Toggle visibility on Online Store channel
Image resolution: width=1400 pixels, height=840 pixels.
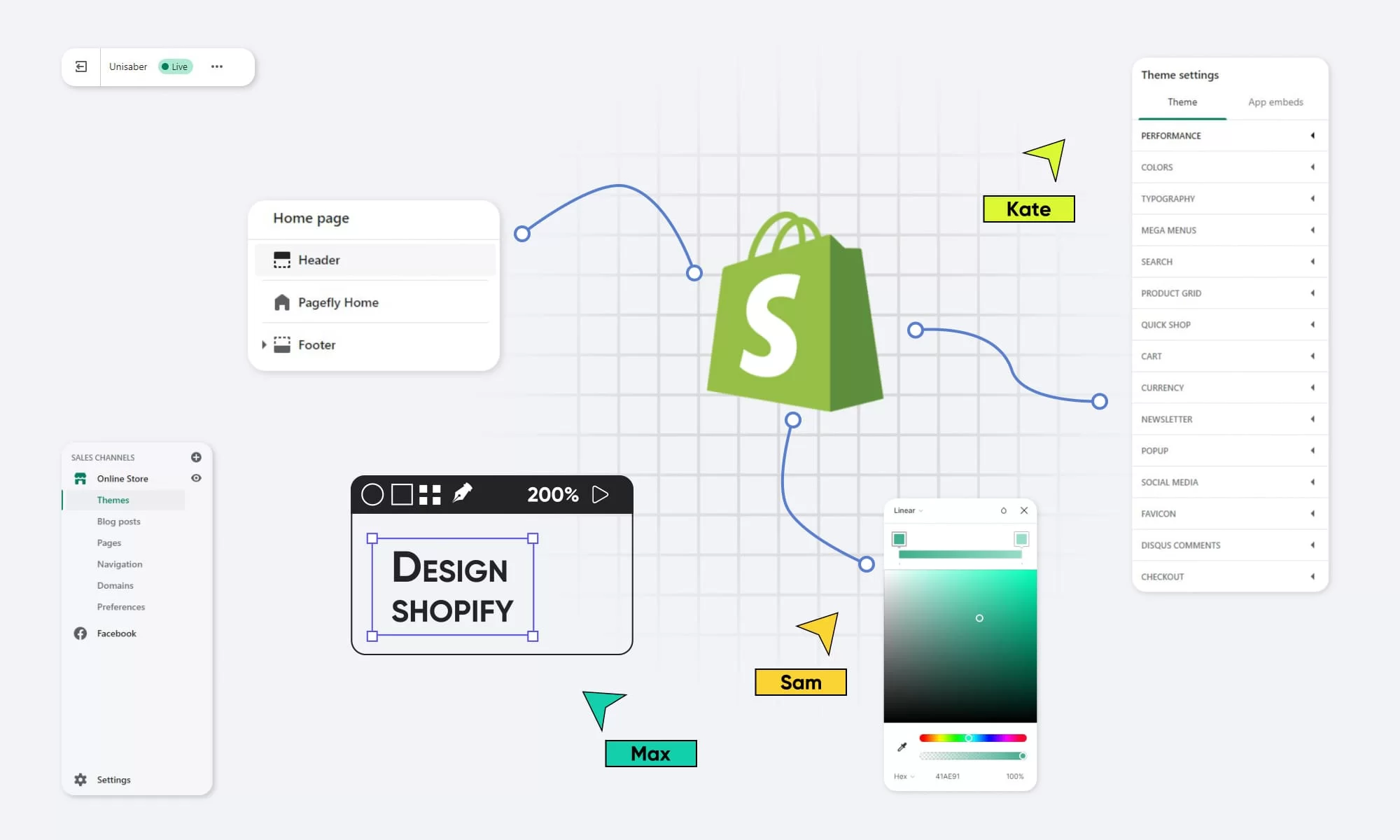tap(195, 478)
